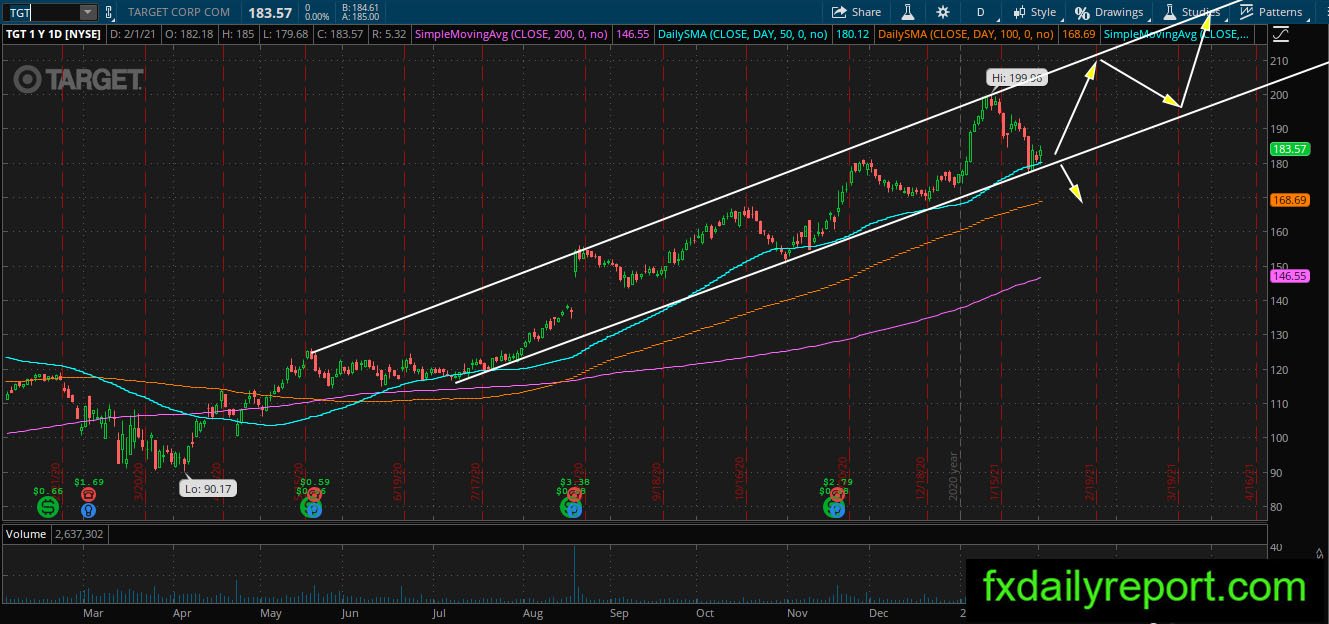The image size is (1329, 624).
Task: Click the Volume study label
Action: [26, 534]
